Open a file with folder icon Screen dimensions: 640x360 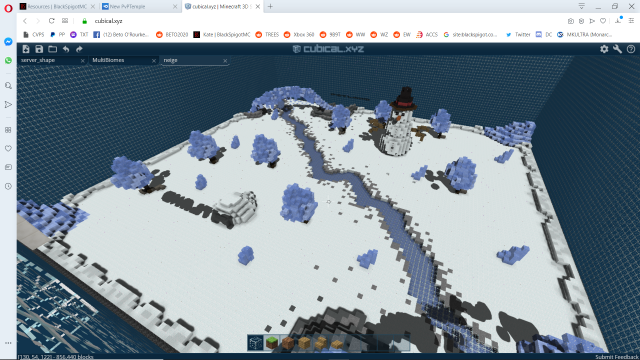pyautogui.click(x=52, y=49)
